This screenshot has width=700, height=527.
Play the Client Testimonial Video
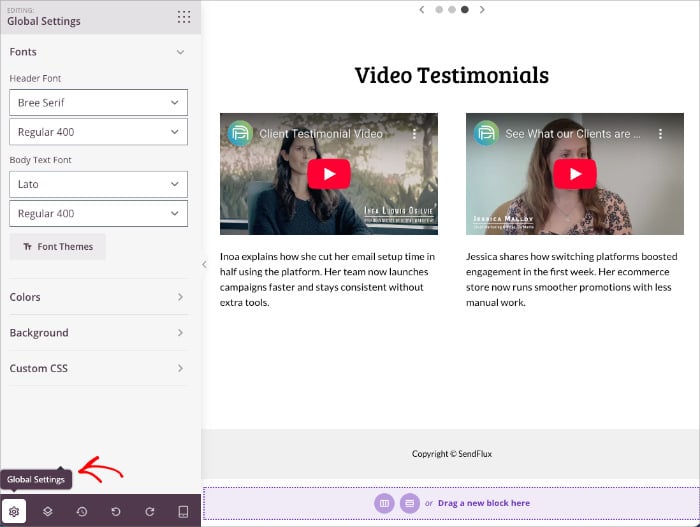point(329,174)
